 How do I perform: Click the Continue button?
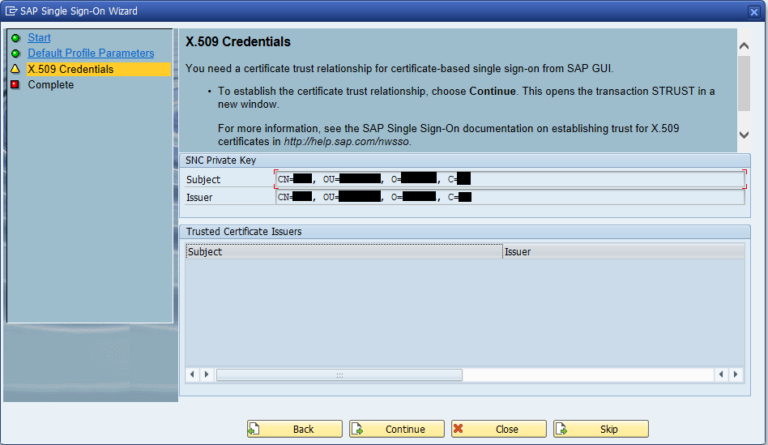pyautogui.click(x=396, y=429)
